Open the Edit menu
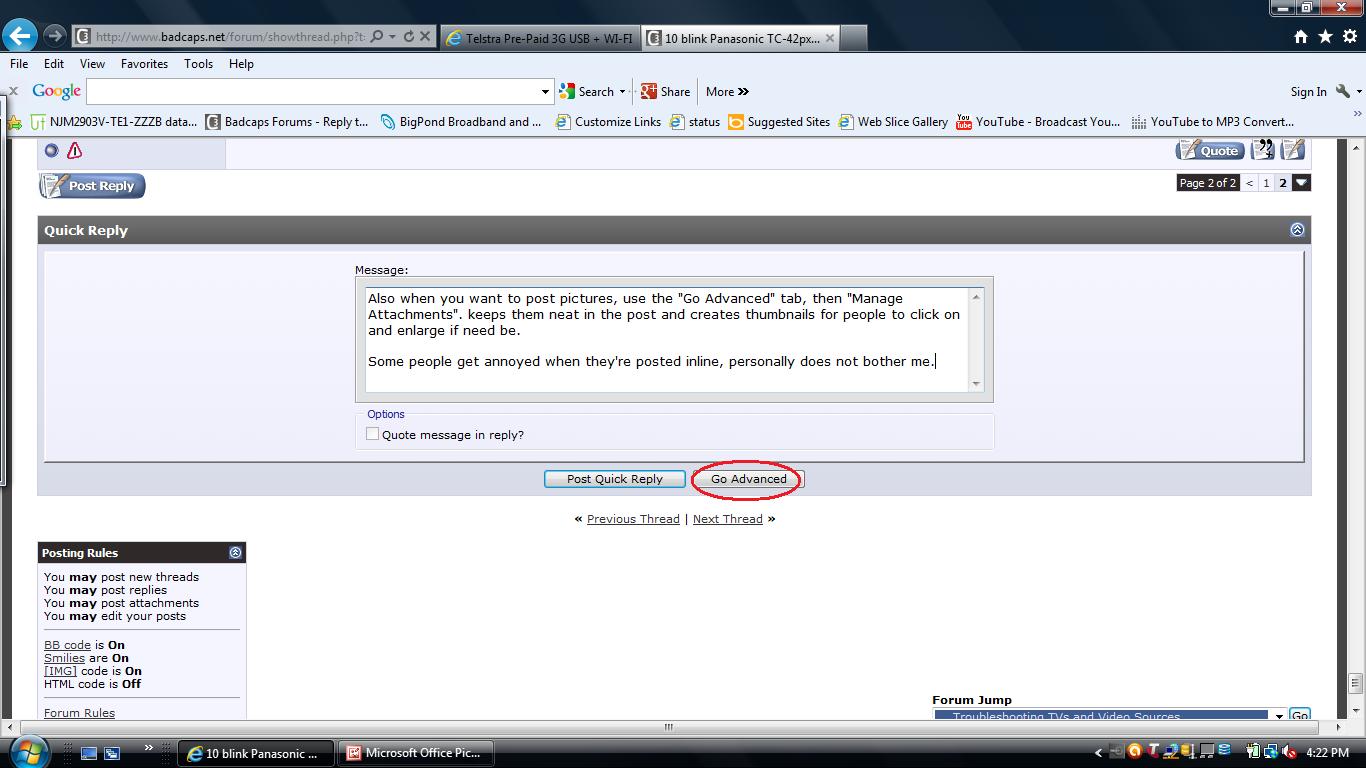The width and height of the screenshot is (1366, 768). (54, 63)
